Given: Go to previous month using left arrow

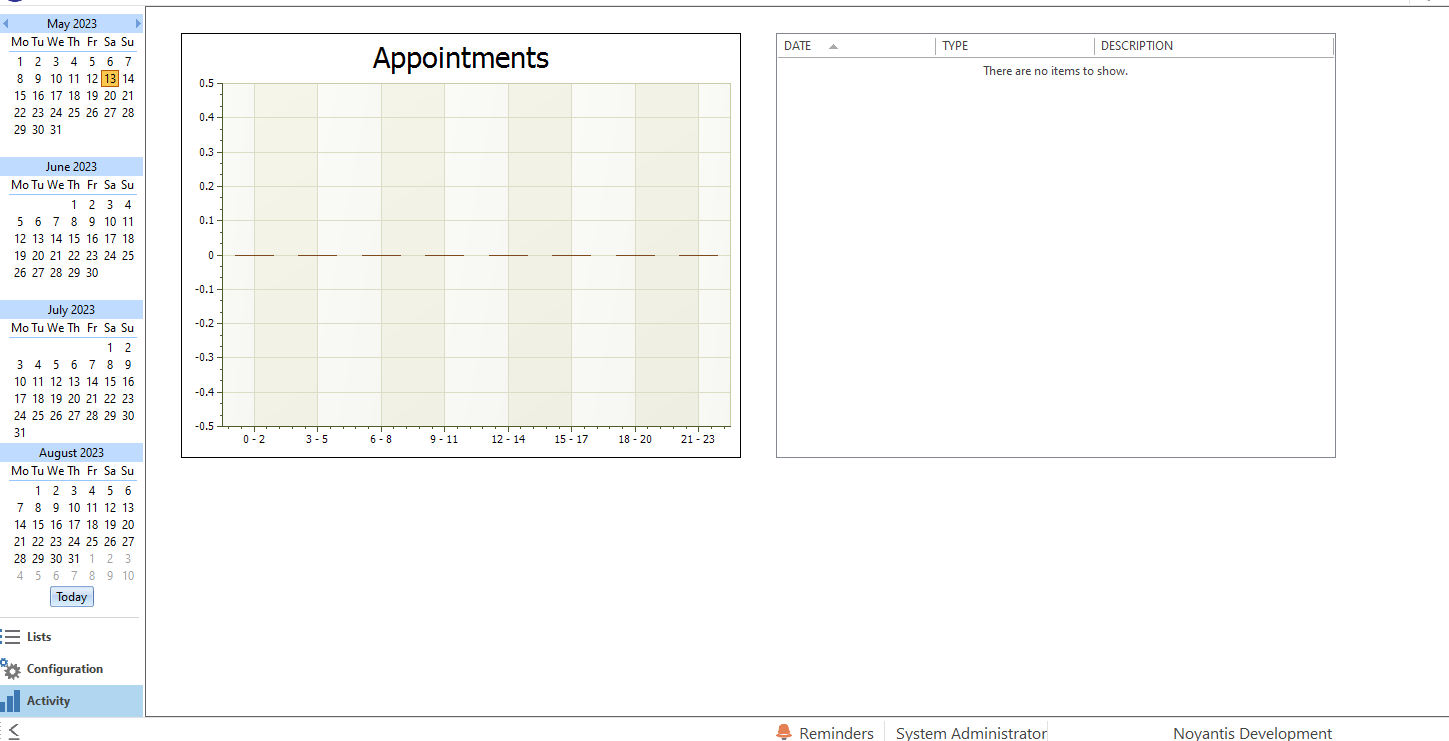Looking at the screenshot, I should click(5, 24).
